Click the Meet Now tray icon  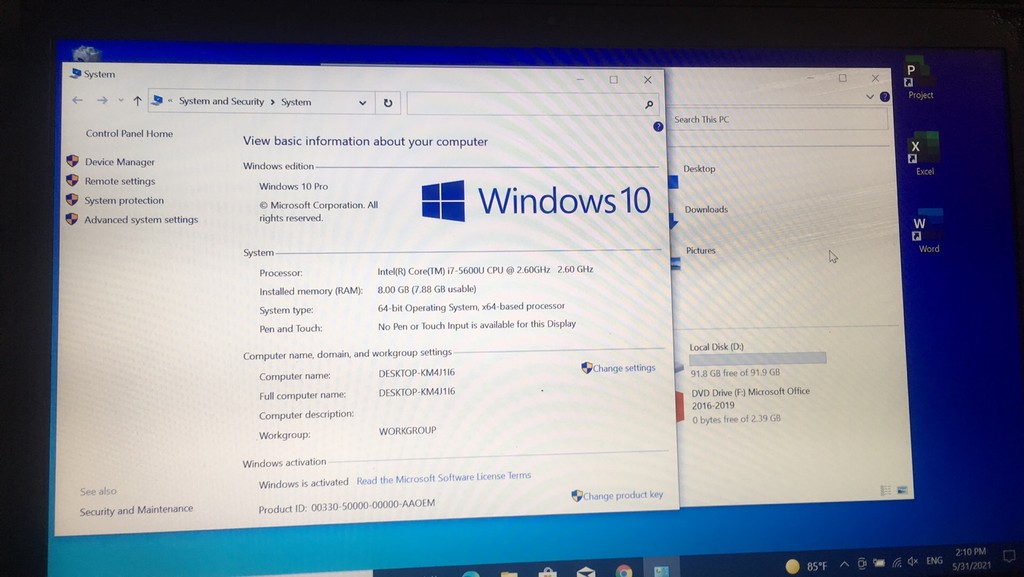[862, 563]
